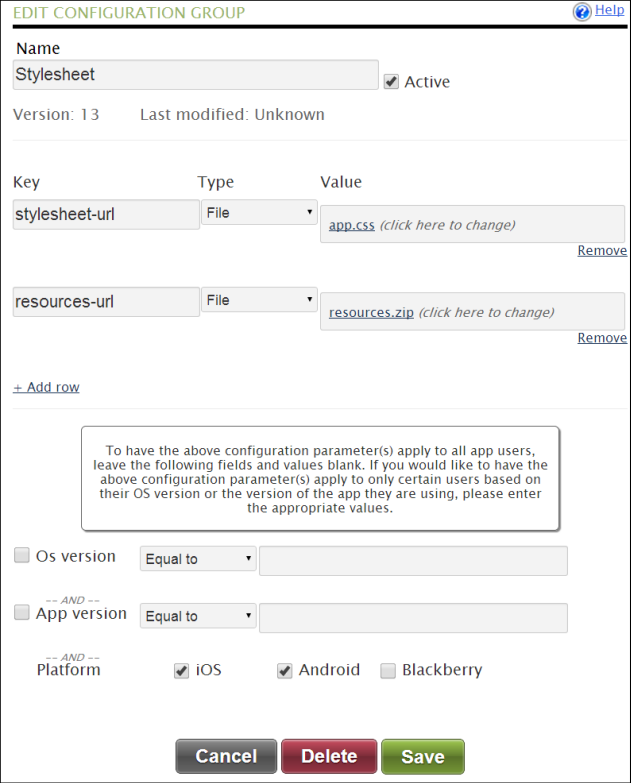Uncheck the Active checkbox
The width and height of the screenshot is (631, 783).
[391, 81]
